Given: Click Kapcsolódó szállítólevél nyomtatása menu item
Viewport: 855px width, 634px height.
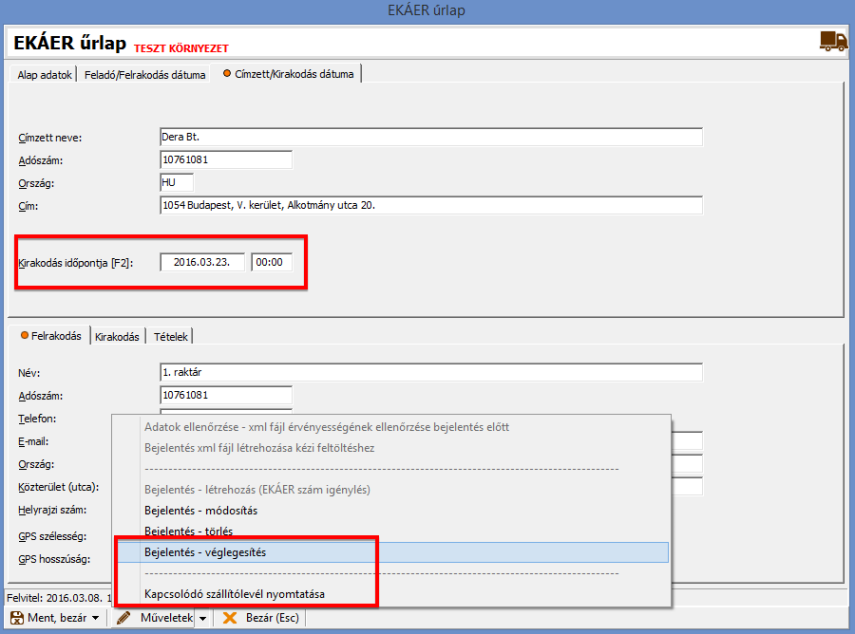Looking at the screenshot, I should (234, 594).
